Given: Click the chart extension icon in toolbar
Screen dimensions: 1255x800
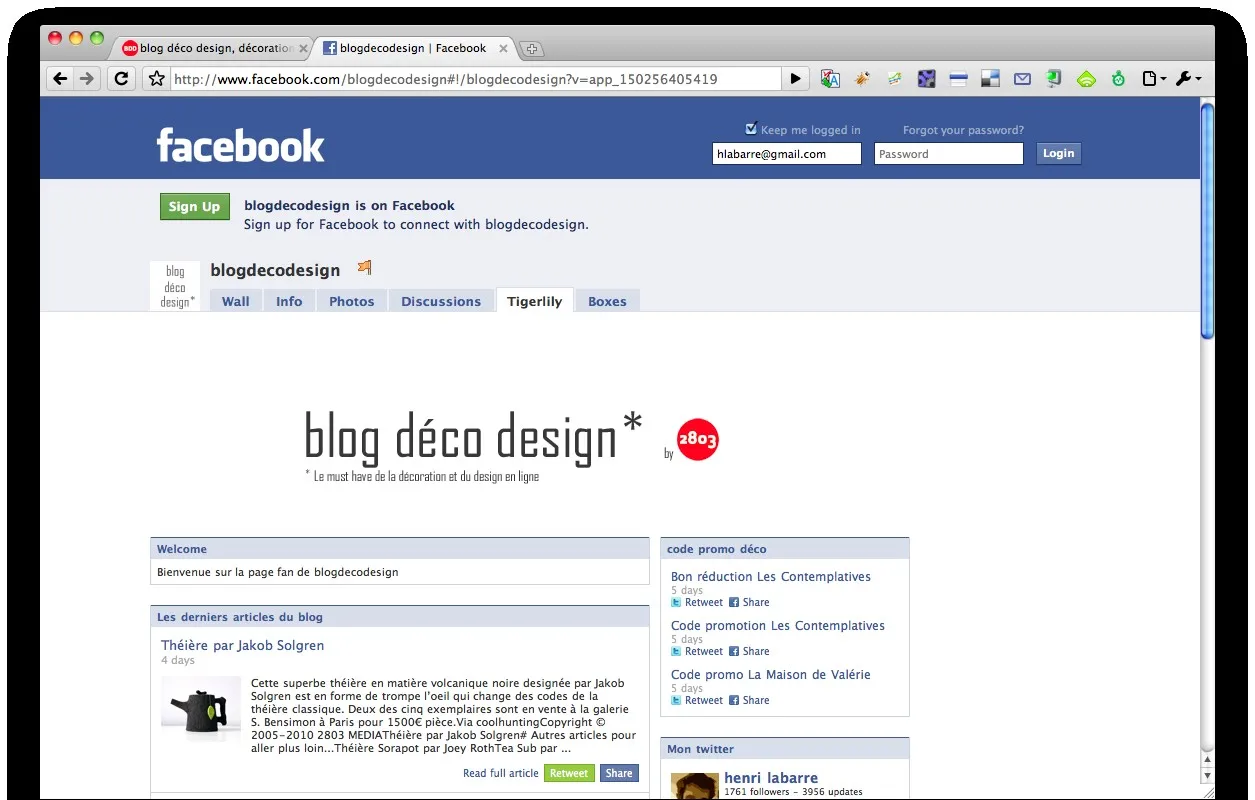Looking at the screenshot, I should point(894,79).
